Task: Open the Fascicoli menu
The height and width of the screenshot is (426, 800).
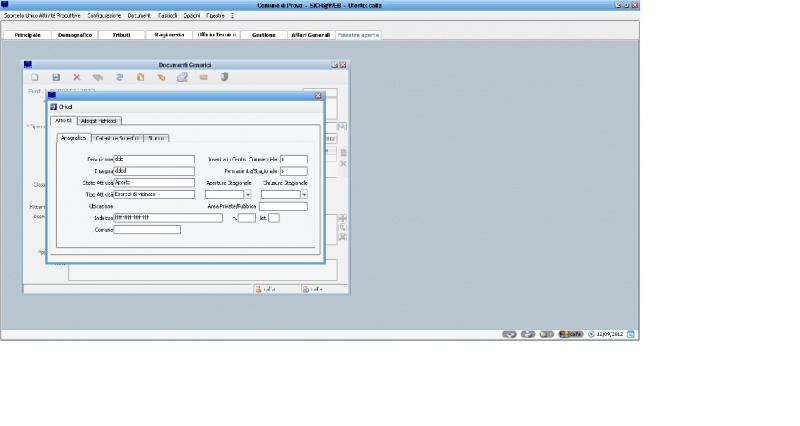Action: (167, 16)
